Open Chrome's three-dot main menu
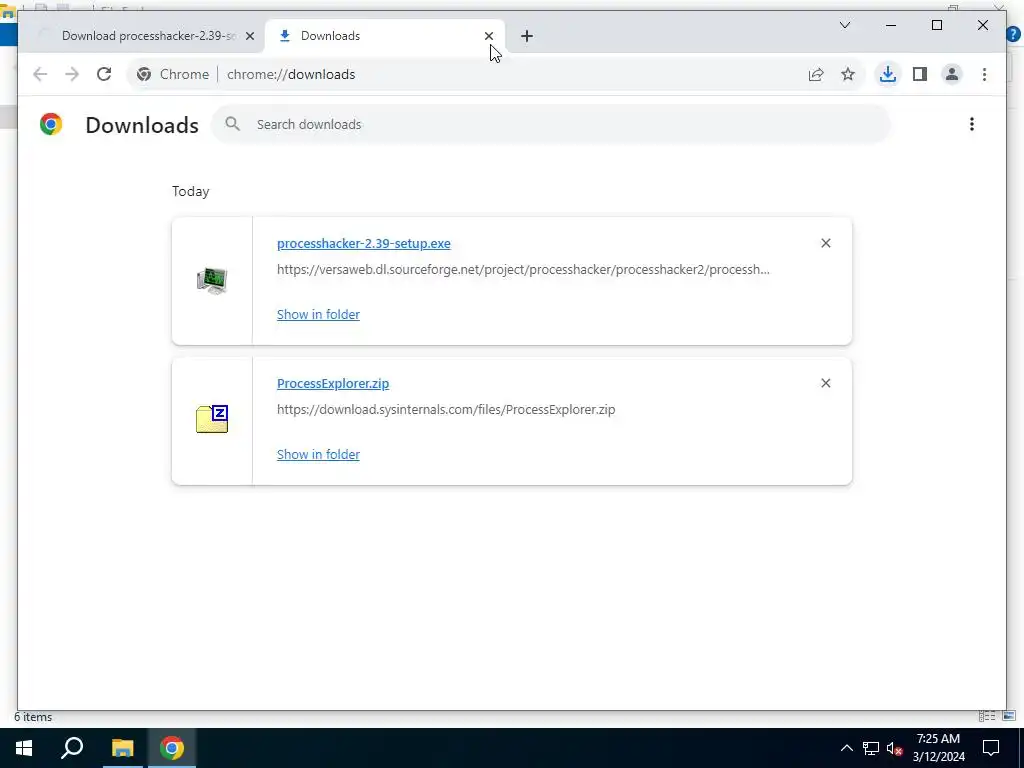 point(984,74)
